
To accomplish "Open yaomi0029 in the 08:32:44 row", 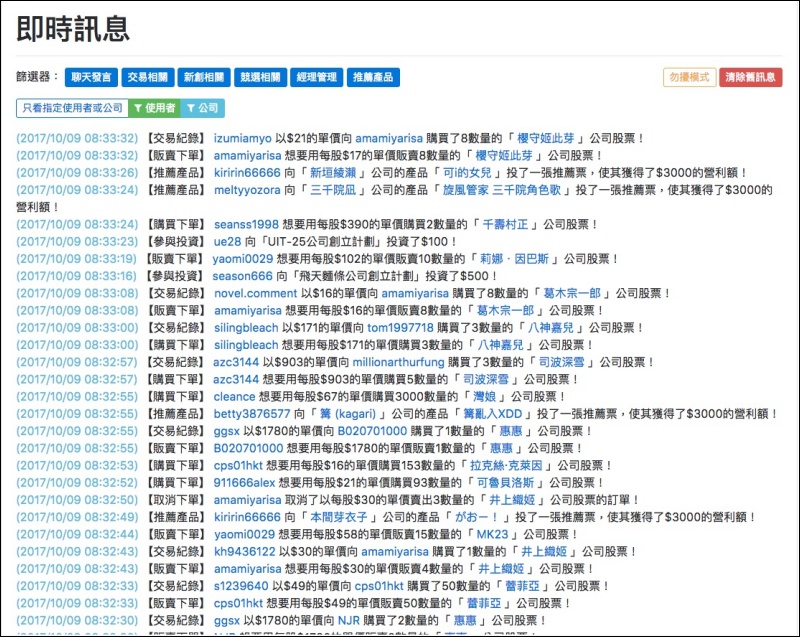I will [x=244, y=534].
